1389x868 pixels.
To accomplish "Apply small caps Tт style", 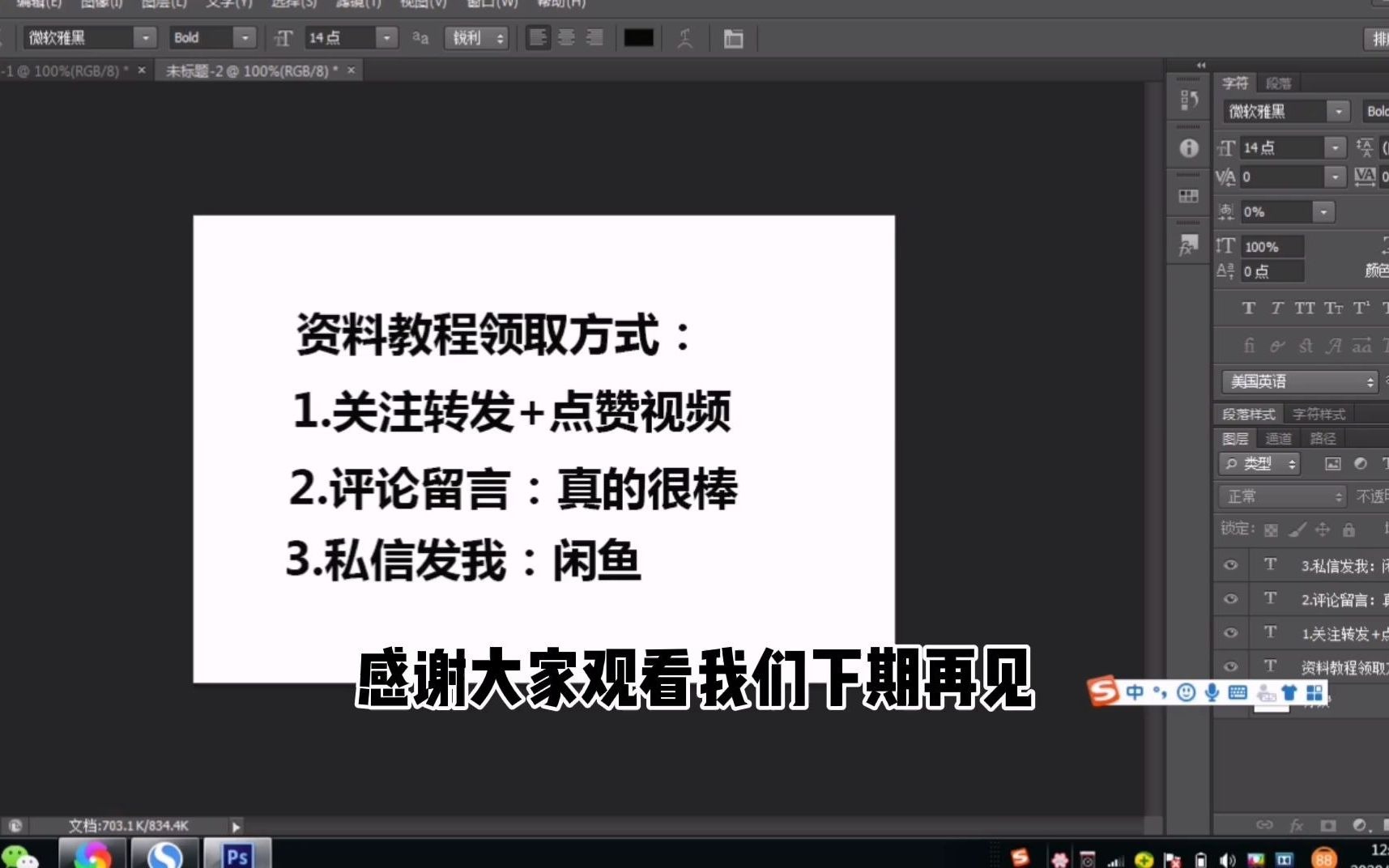I will pos(1333,308).
